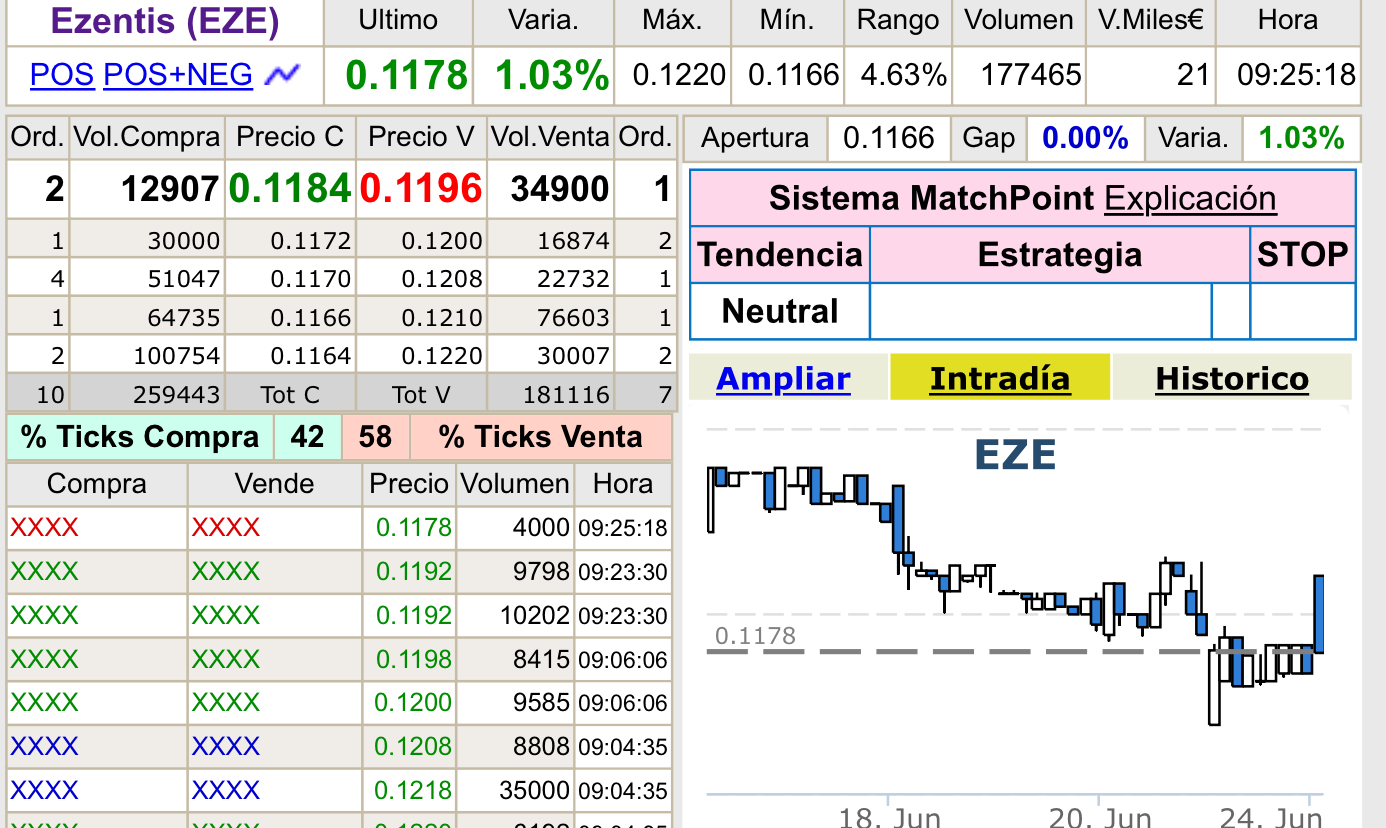The width and height of the screenshot is (1386, 828).
Task: Click the Ampliar chart link
Action: point(783,379)
